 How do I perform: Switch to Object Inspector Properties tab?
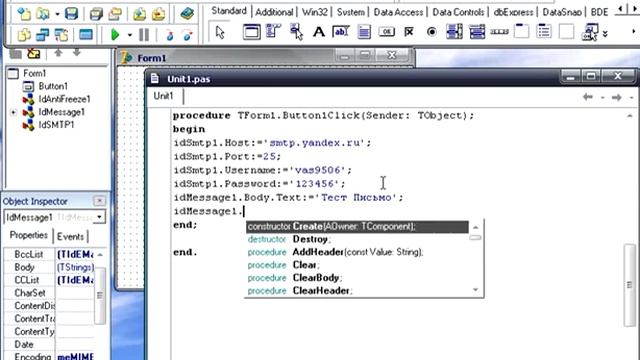[x=29, y=236]
